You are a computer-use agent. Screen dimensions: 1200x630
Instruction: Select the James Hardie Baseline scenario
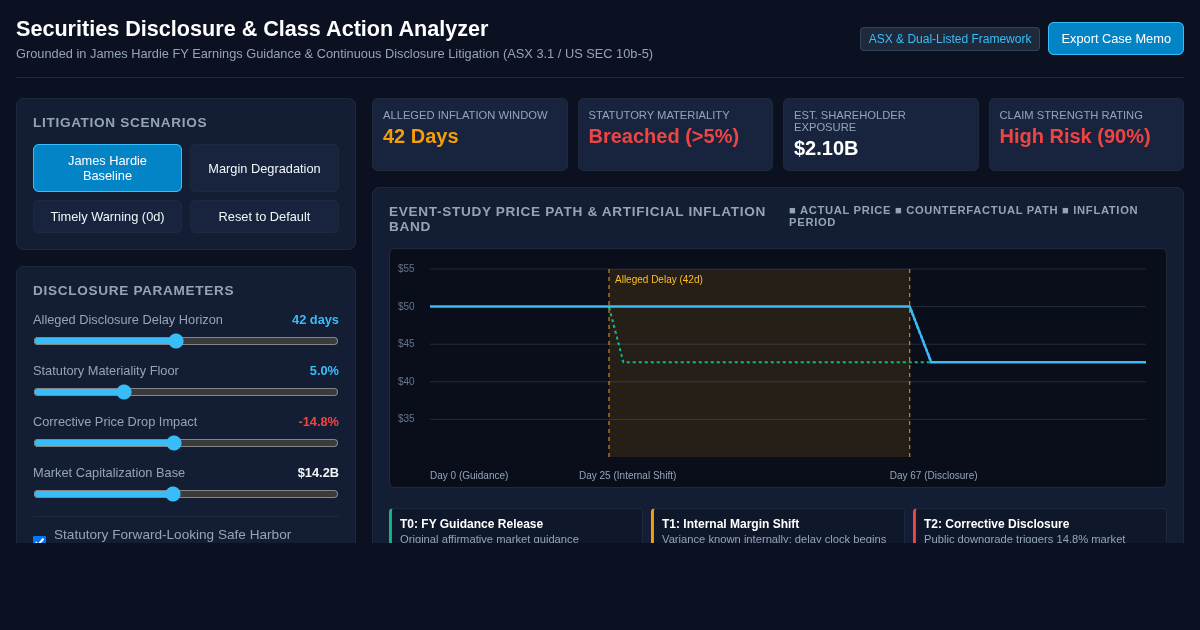[107, 168]
